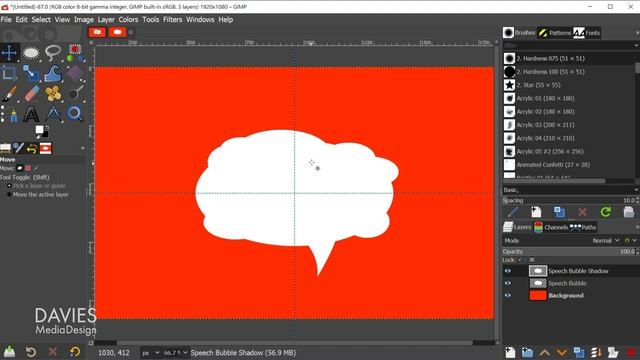Hide the Speech Bubble layer
640x360 pixels.
(508, 283)
